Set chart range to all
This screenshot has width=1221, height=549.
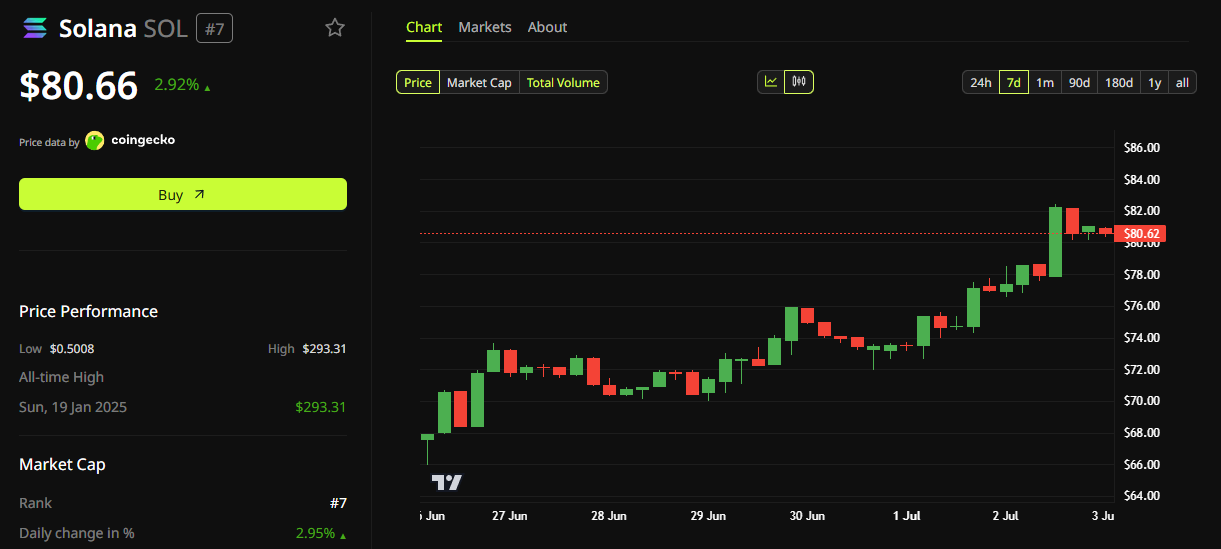pos(1182,82)
